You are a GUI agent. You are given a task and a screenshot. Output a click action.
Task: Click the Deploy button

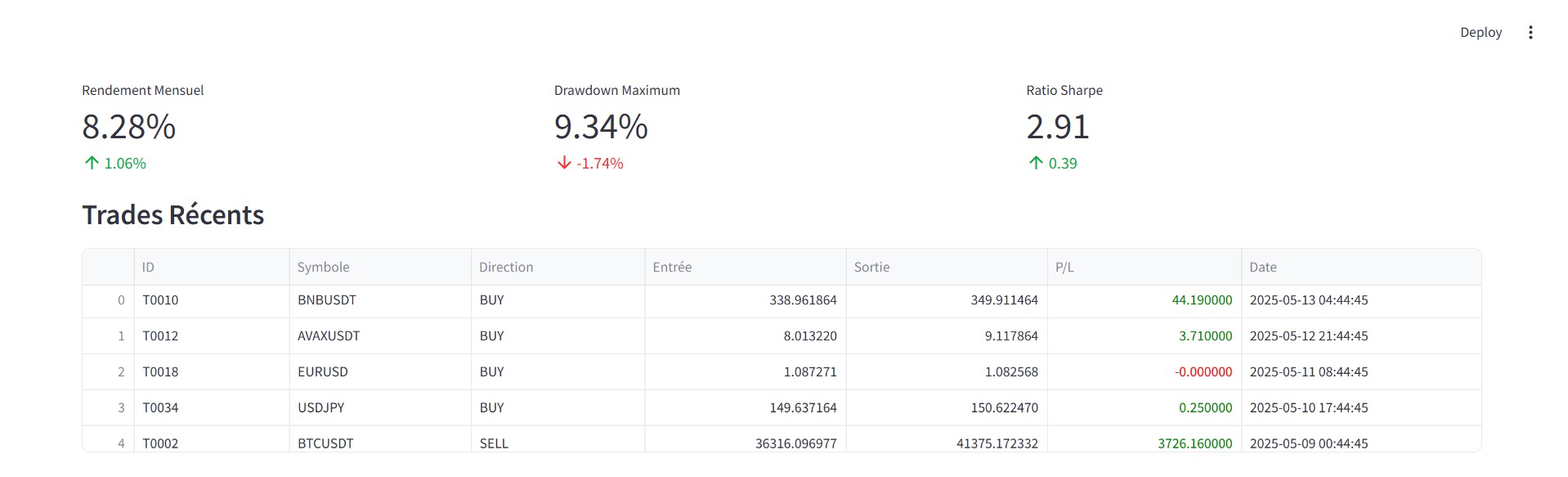[x=1481, y=33]
